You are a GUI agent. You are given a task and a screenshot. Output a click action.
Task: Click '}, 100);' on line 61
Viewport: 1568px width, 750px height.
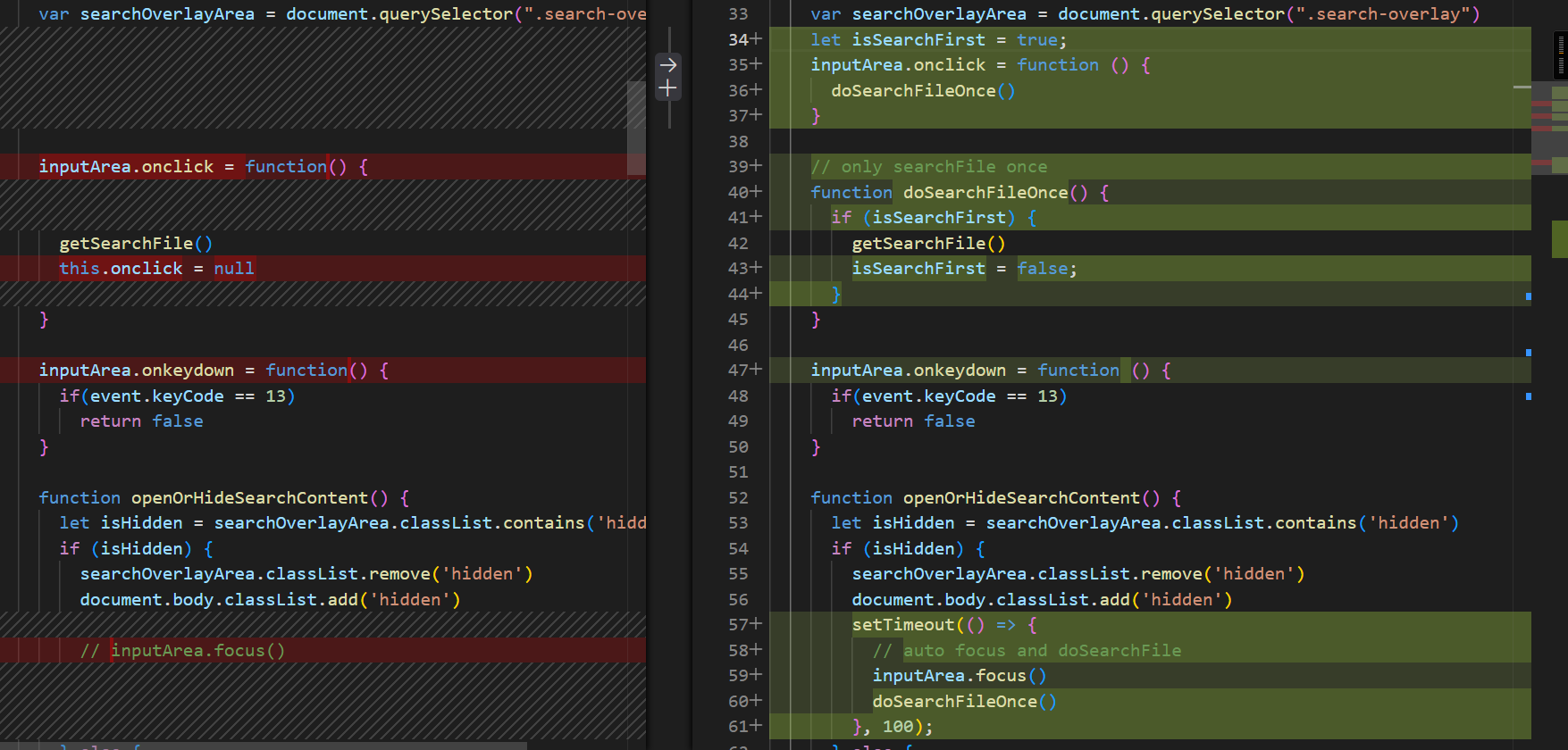coord(893,726)
